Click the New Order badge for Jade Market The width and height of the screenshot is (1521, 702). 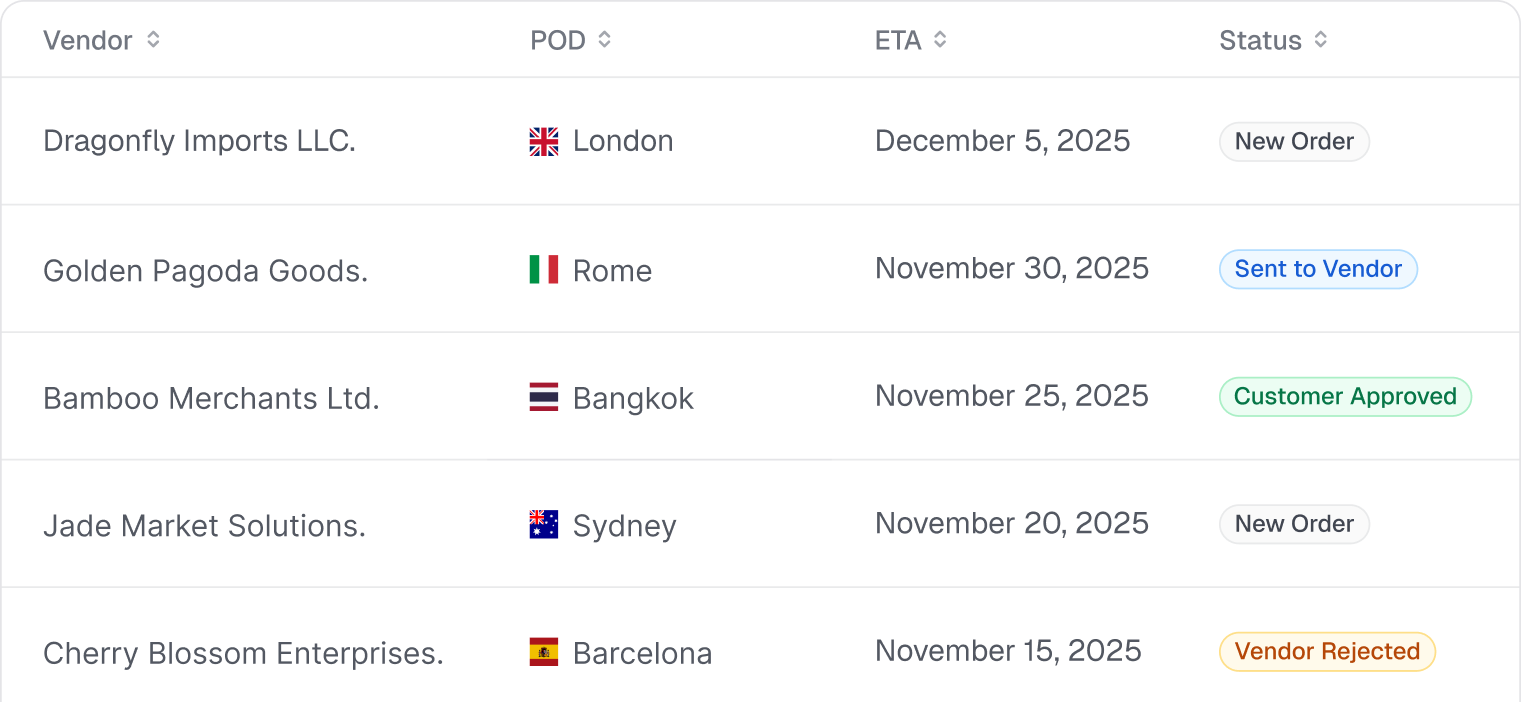tap(1294, 524)
